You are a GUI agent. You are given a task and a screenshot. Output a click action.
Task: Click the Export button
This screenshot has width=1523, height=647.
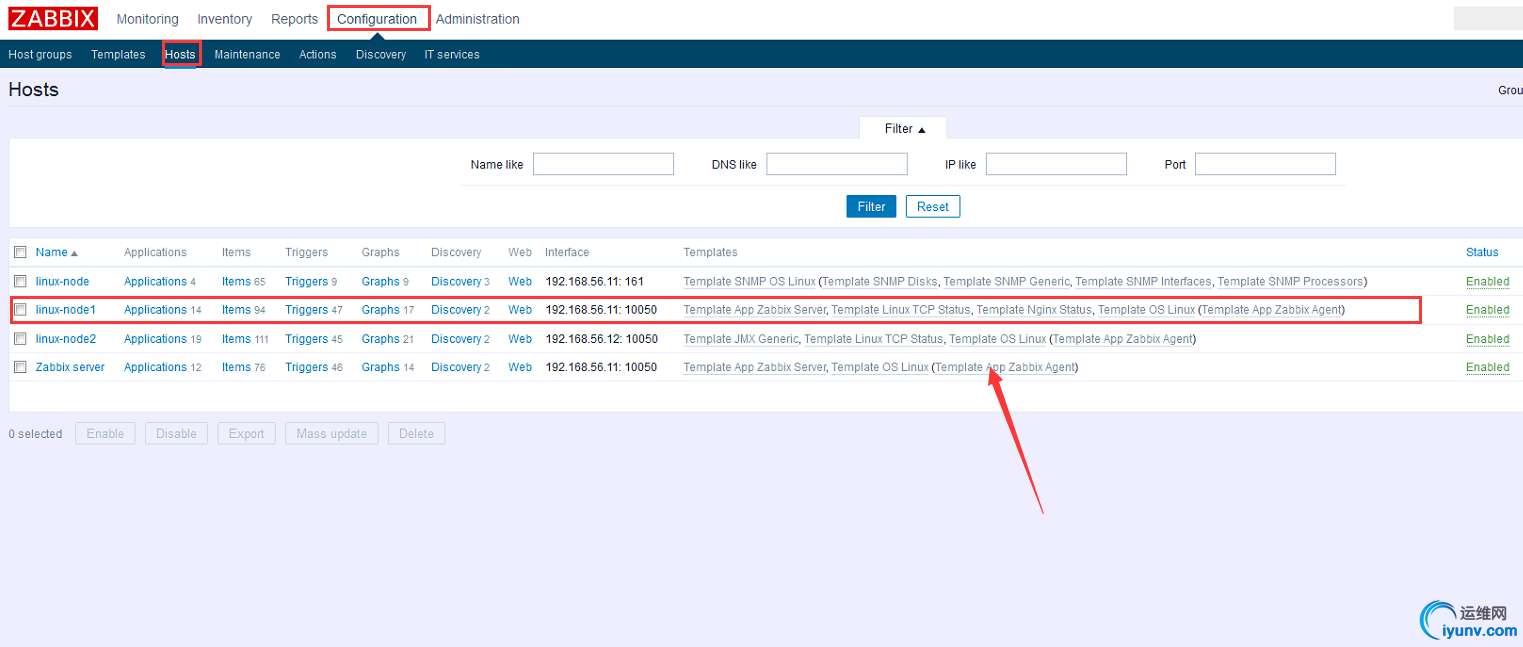point(246,434)
